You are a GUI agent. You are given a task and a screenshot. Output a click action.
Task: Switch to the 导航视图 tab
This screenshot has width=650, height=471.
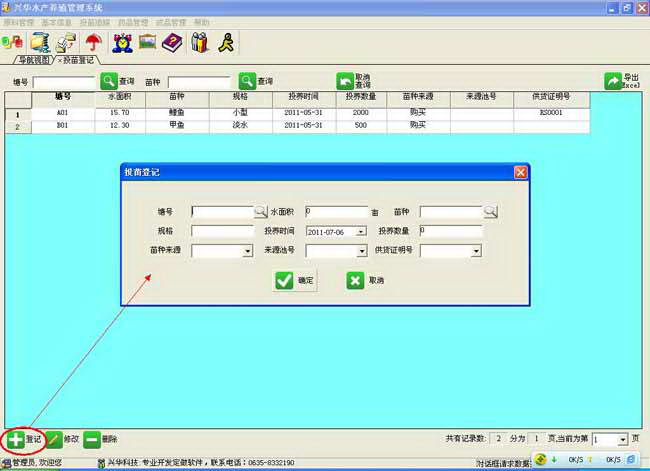[34, 60]
